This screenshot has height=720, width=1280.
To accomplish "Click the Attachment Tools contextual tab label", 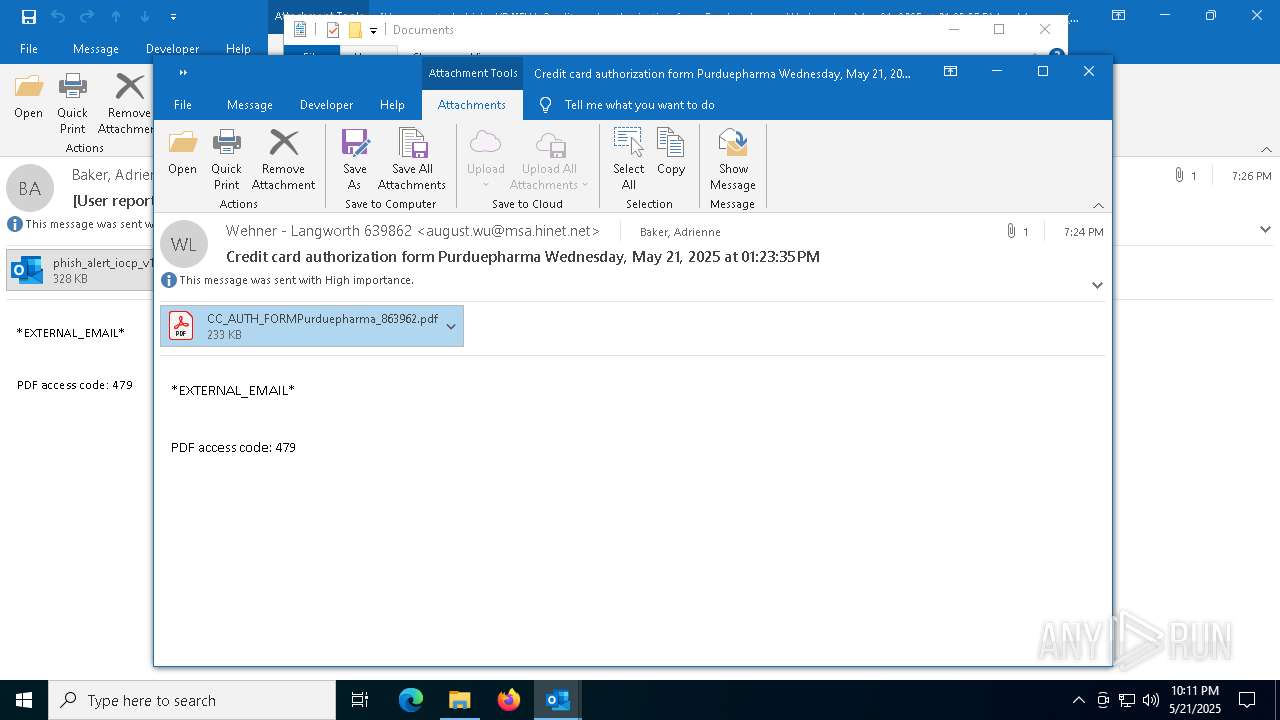I will pyautogui.click(x=473, y=73).
